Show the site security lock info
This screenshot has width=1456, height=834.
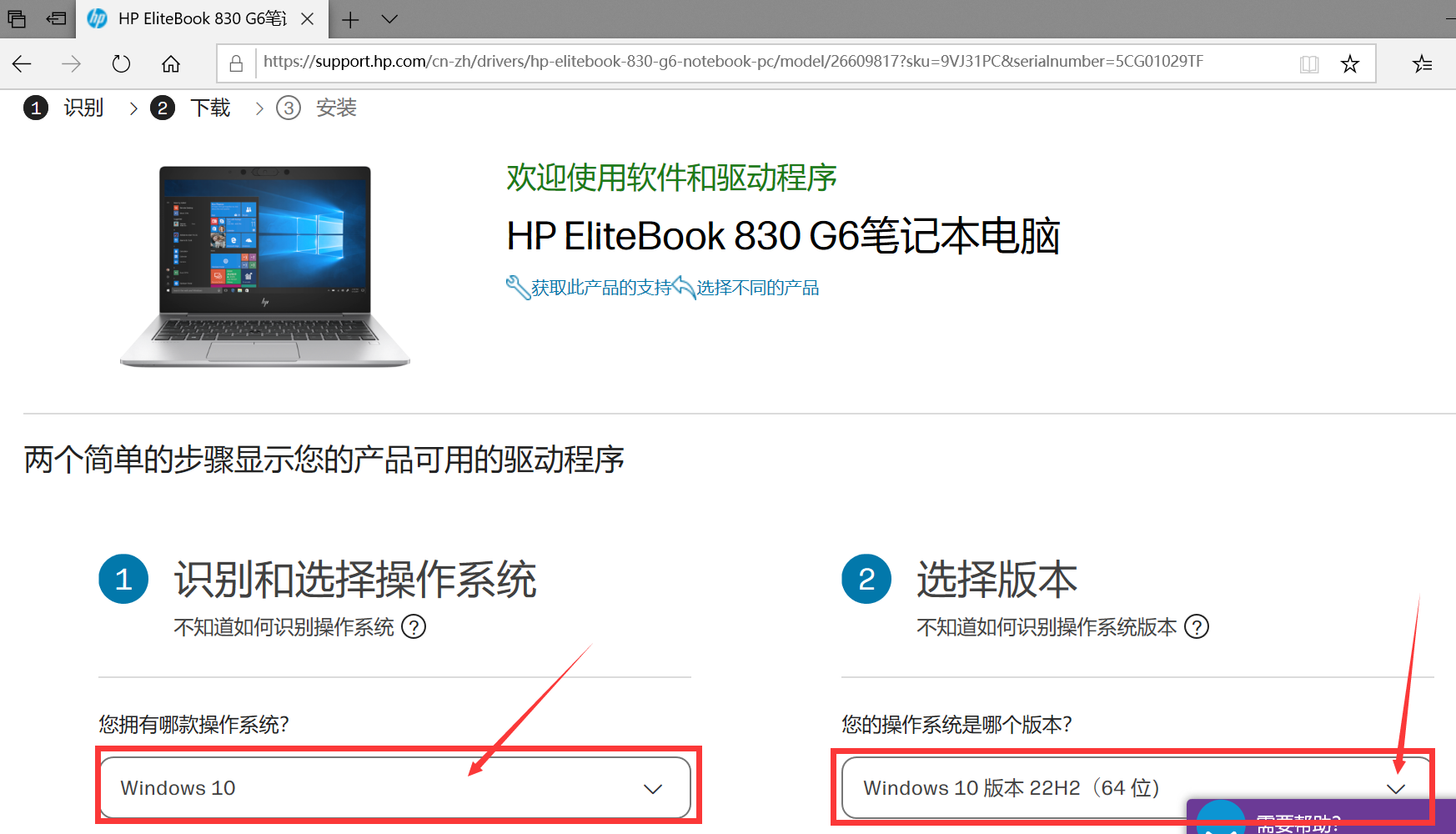click(x=236, y=63)
